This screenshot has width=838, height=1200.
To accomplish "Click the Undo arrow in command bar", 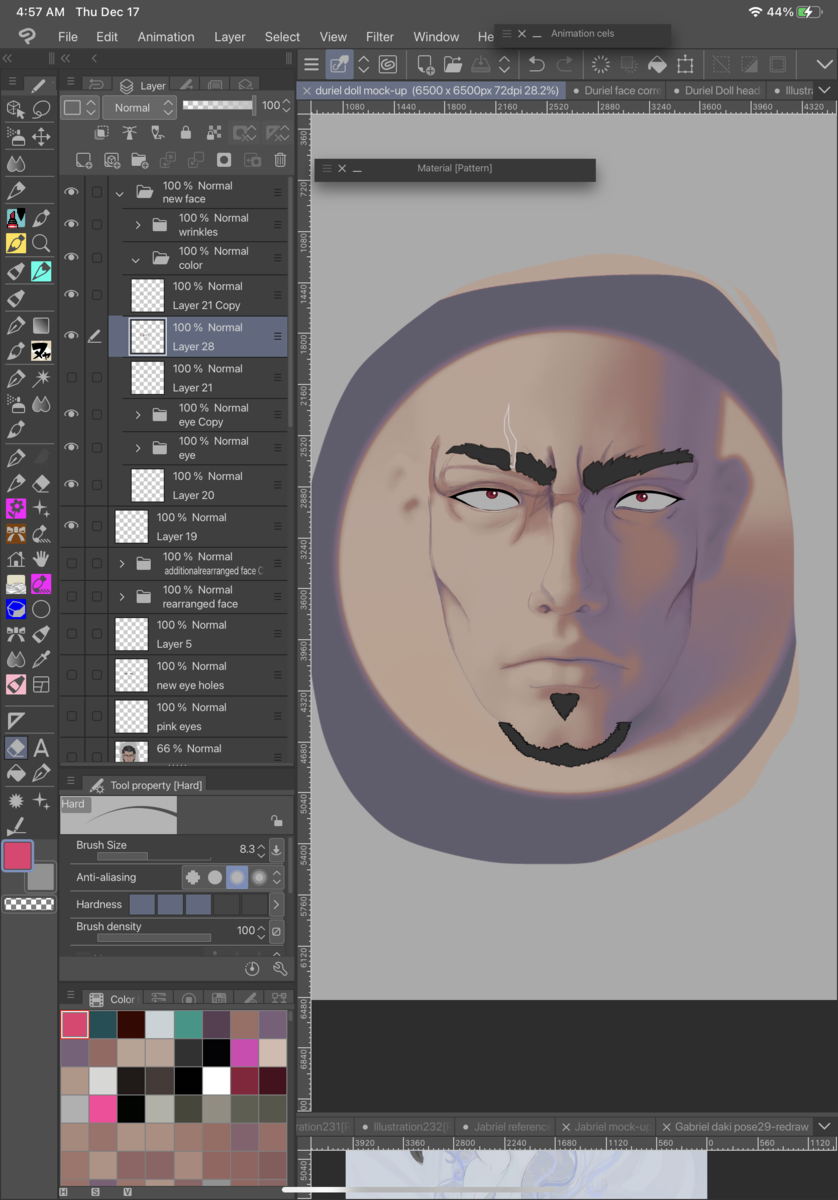I will 536,65.
